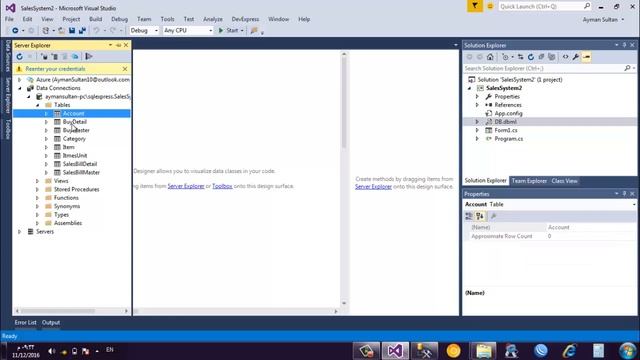Click the Find in Files toolbar icon
640x360 pixels.
click(254, 31)
